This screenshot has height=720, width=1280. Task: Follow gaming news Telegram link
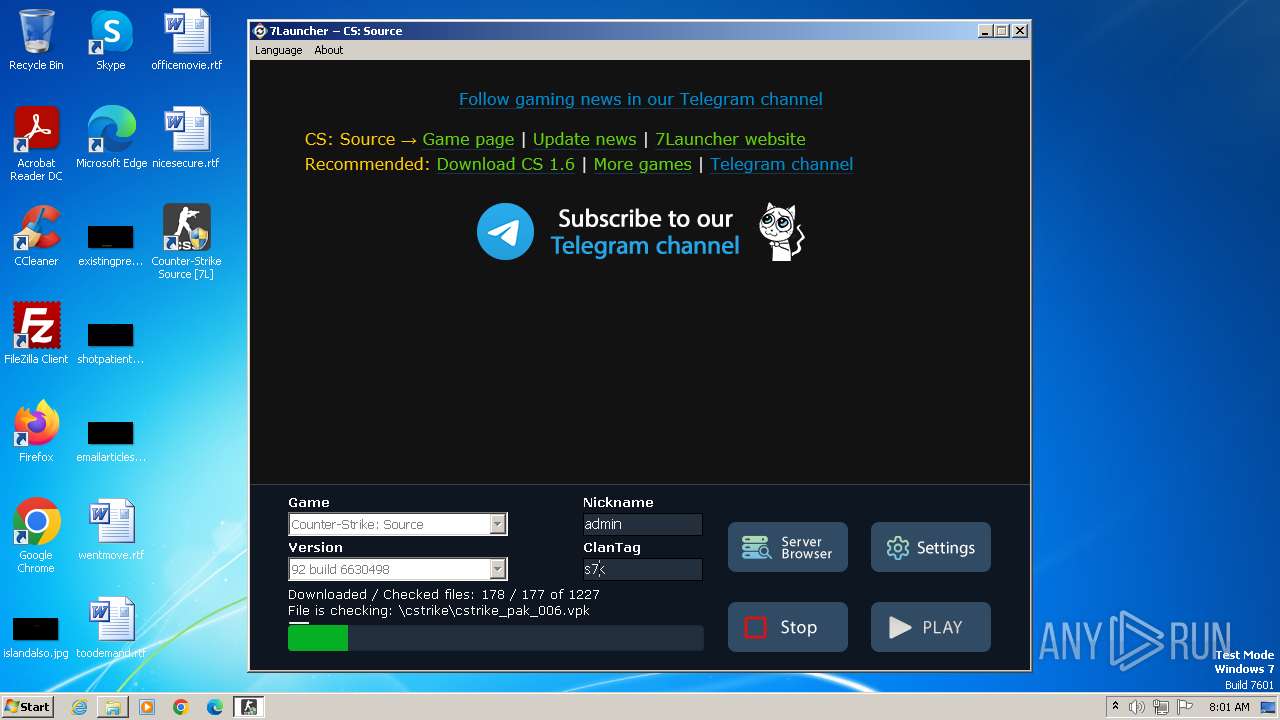click(640, 99)
